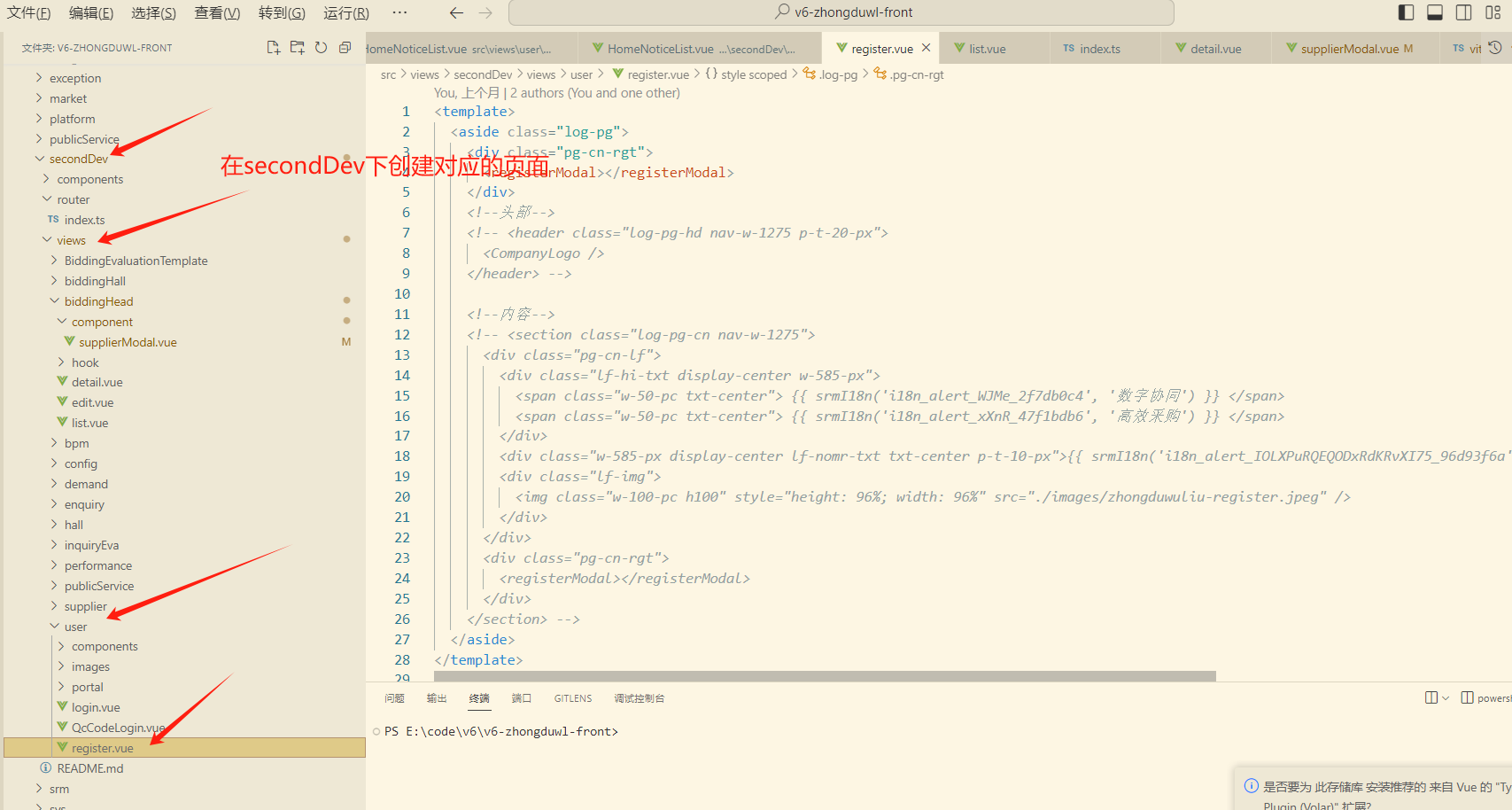
Task: Open customize layout icon
Action: click(x=1493, y=12)
